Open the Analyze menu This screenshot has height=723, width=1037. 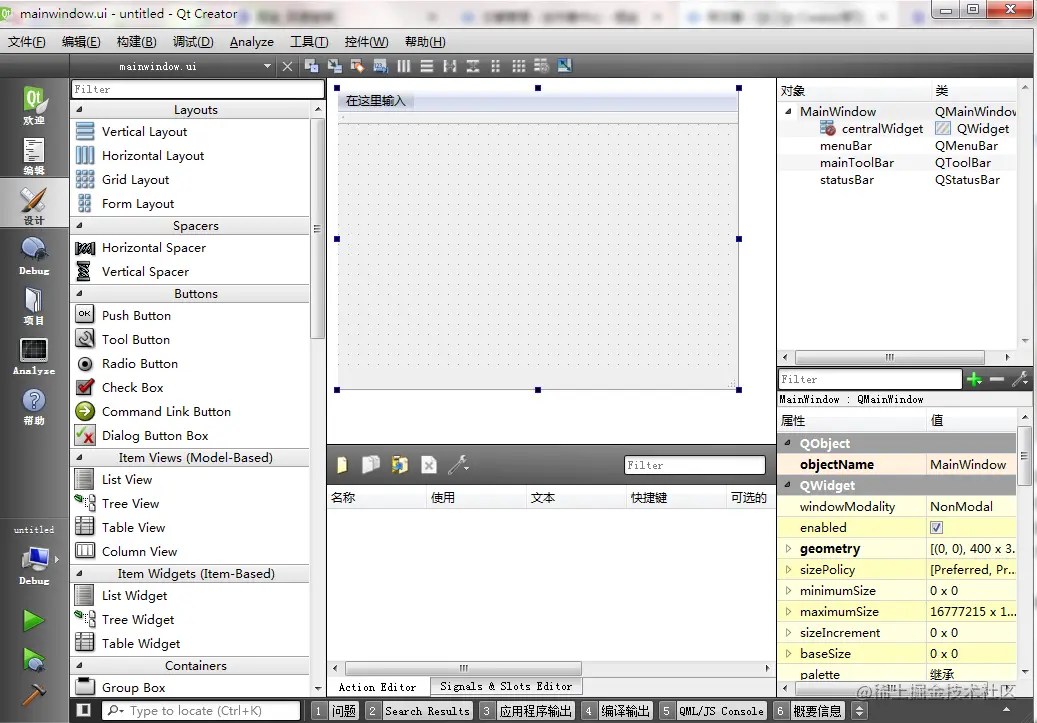(251, 42)
